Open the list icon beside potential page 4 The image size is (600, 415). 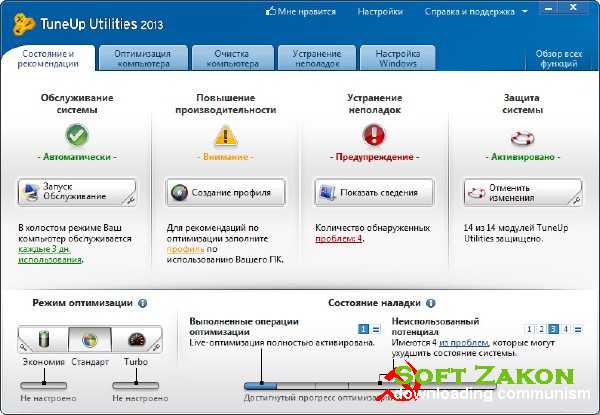[578, 329]
